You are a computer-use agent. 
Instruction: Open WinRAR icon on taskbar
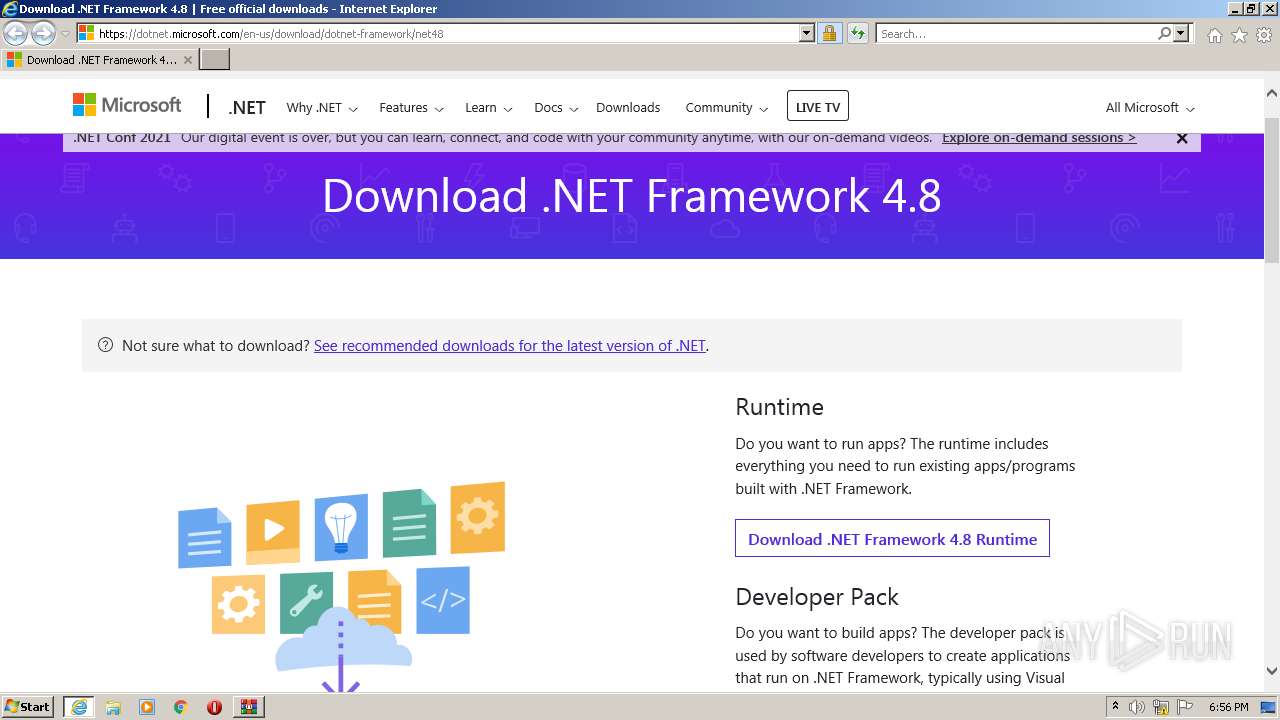click(248, 707)
